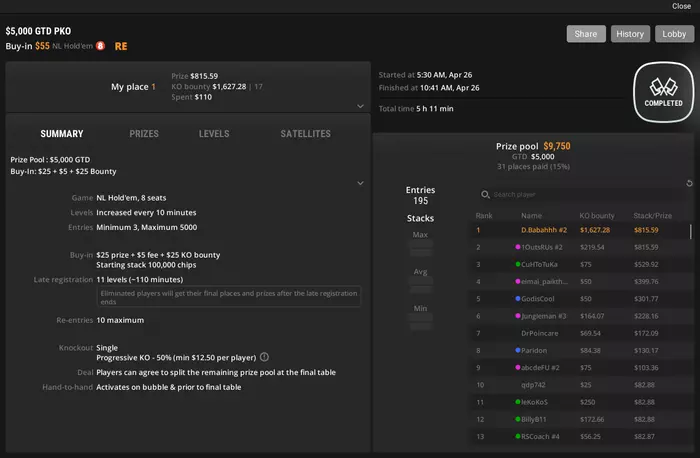Click the KO bounty column header
The height and width of the screenshot is (458, 700).
coord(597,216)
